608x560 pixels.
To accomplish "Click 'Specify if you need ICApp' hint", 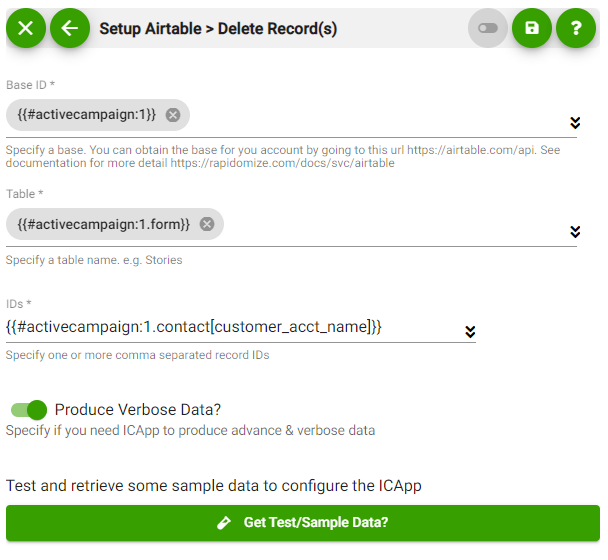I will coord(190,430).
